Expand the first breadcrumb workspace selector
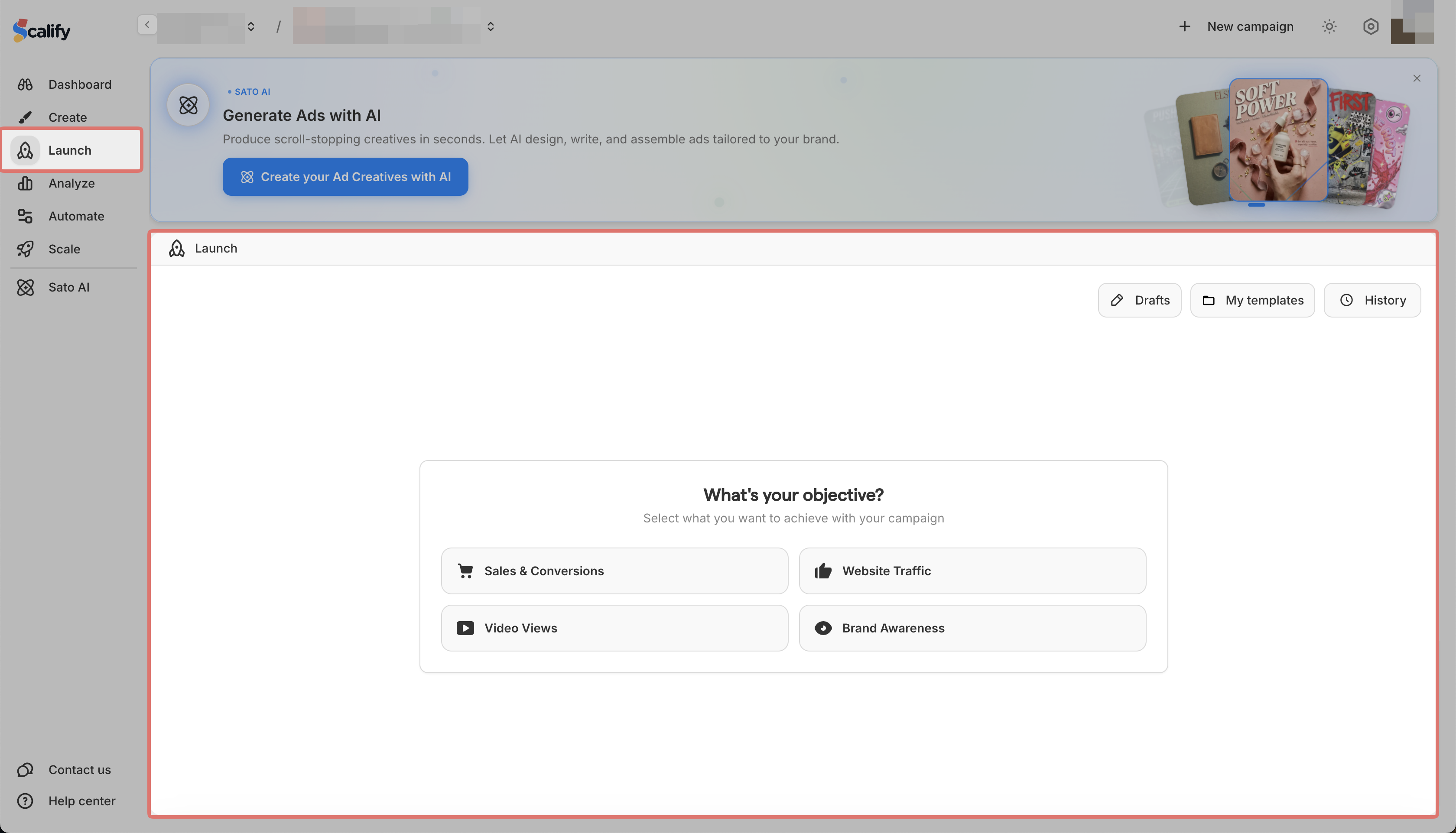Screen dimensions: 1456x833 (250, 26)
